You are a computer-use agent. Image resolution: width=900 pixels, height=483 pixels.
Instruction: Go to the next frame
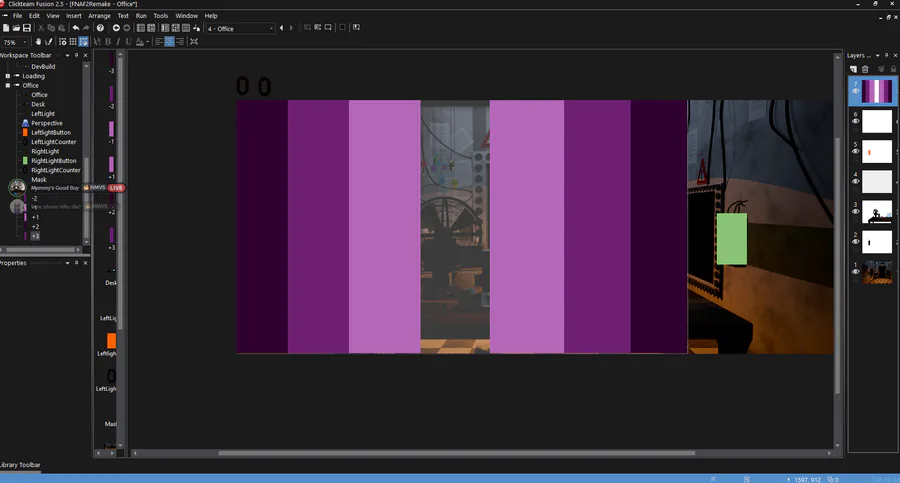291,28
